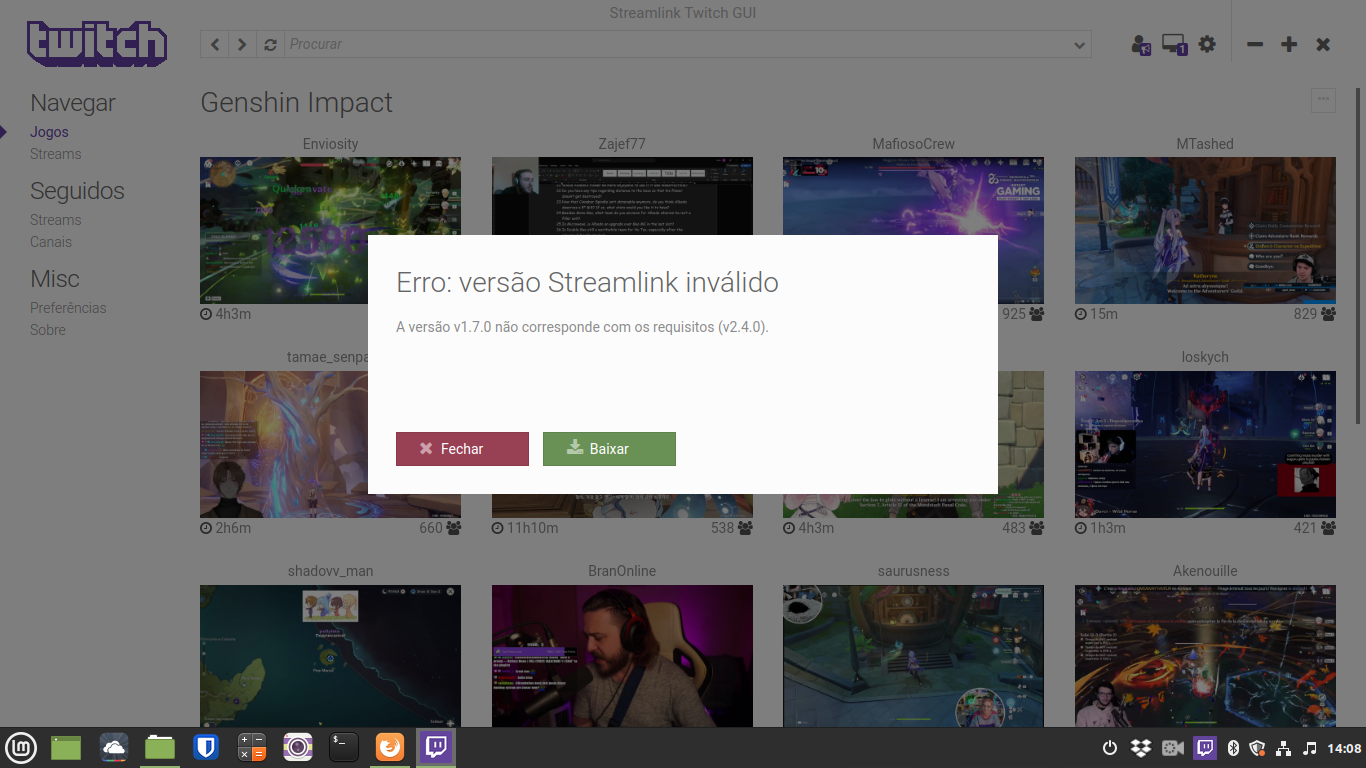Open the Linux Mint start menu
Screen dimensions: 1366x768
coord(21,747)
